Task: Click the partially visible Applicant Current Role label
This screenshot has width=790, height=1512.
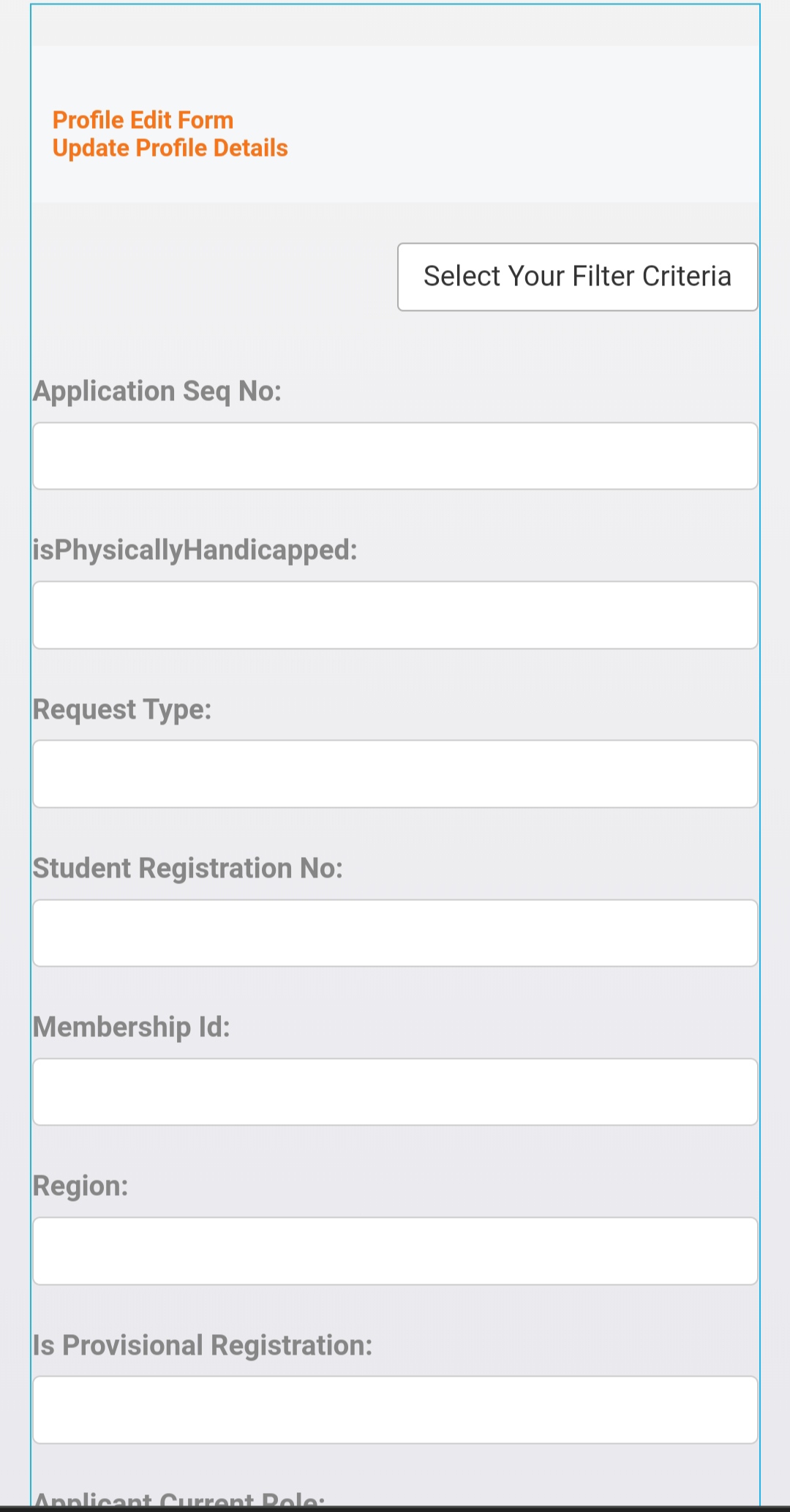Action: 178,1499
